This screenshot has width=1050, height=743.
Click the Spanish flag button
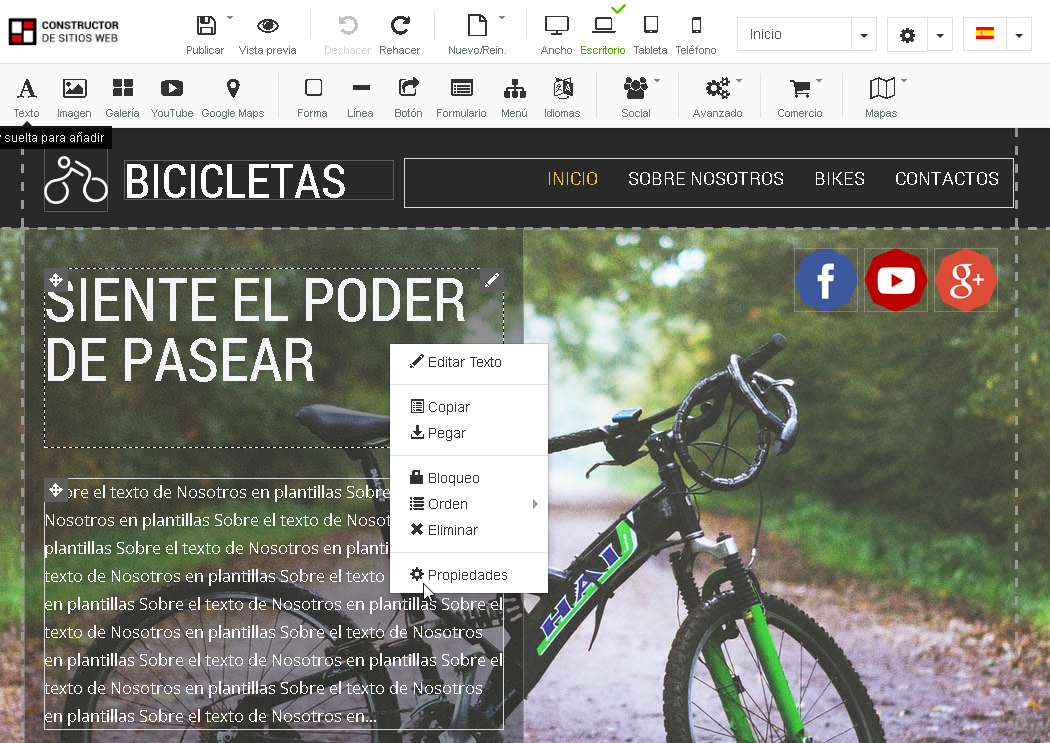pyautogui.click(x=984, y=33)
